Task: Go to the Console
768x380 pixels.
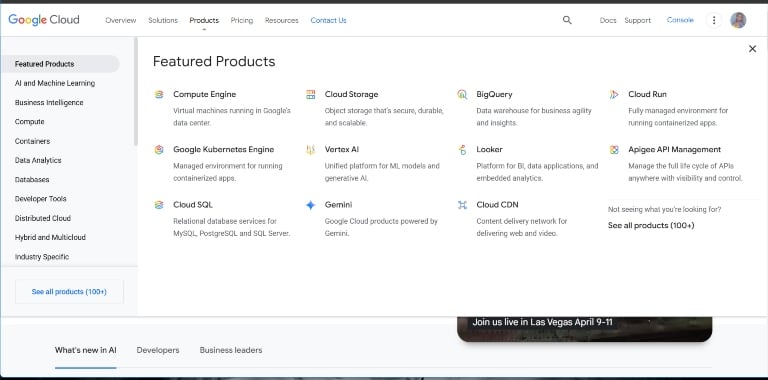Action: (x=680, y=20)
